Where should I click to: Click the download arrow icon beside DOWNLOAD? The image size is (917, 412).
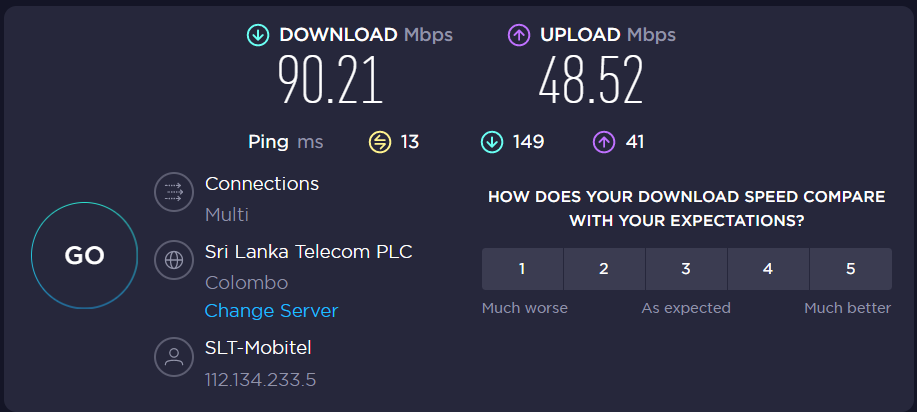coord(258,35)
